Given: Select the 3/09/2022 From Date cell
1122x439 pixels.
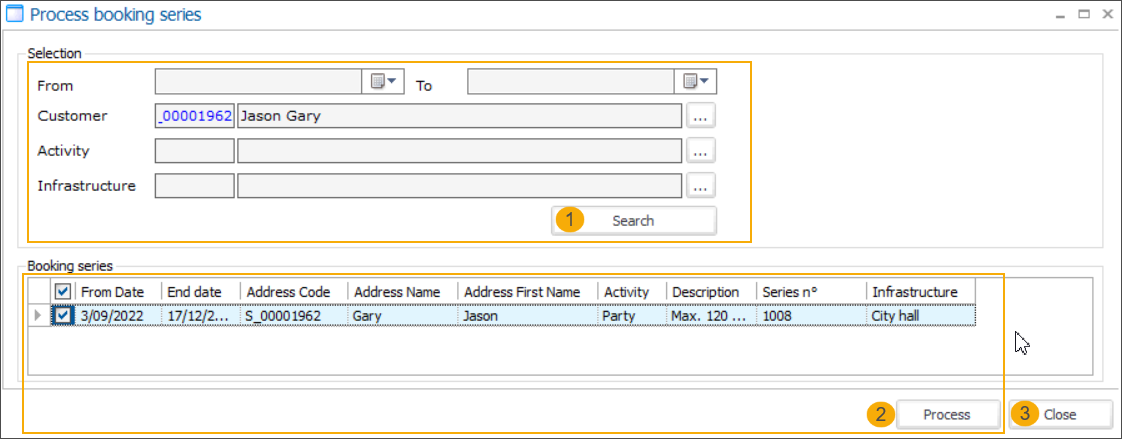Looking at the screenshot, I should tap(118, 315).
